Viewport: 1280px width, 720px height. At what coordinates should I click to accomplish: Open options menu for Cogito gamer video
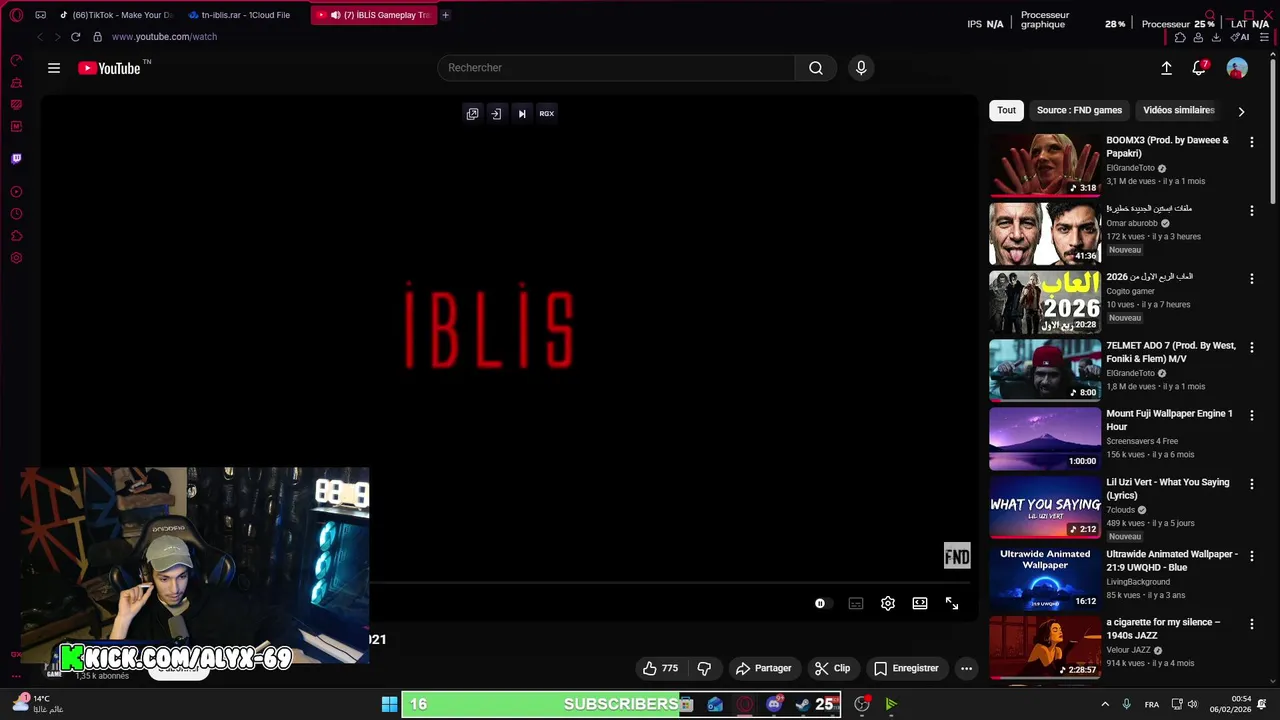[1251, 279]
